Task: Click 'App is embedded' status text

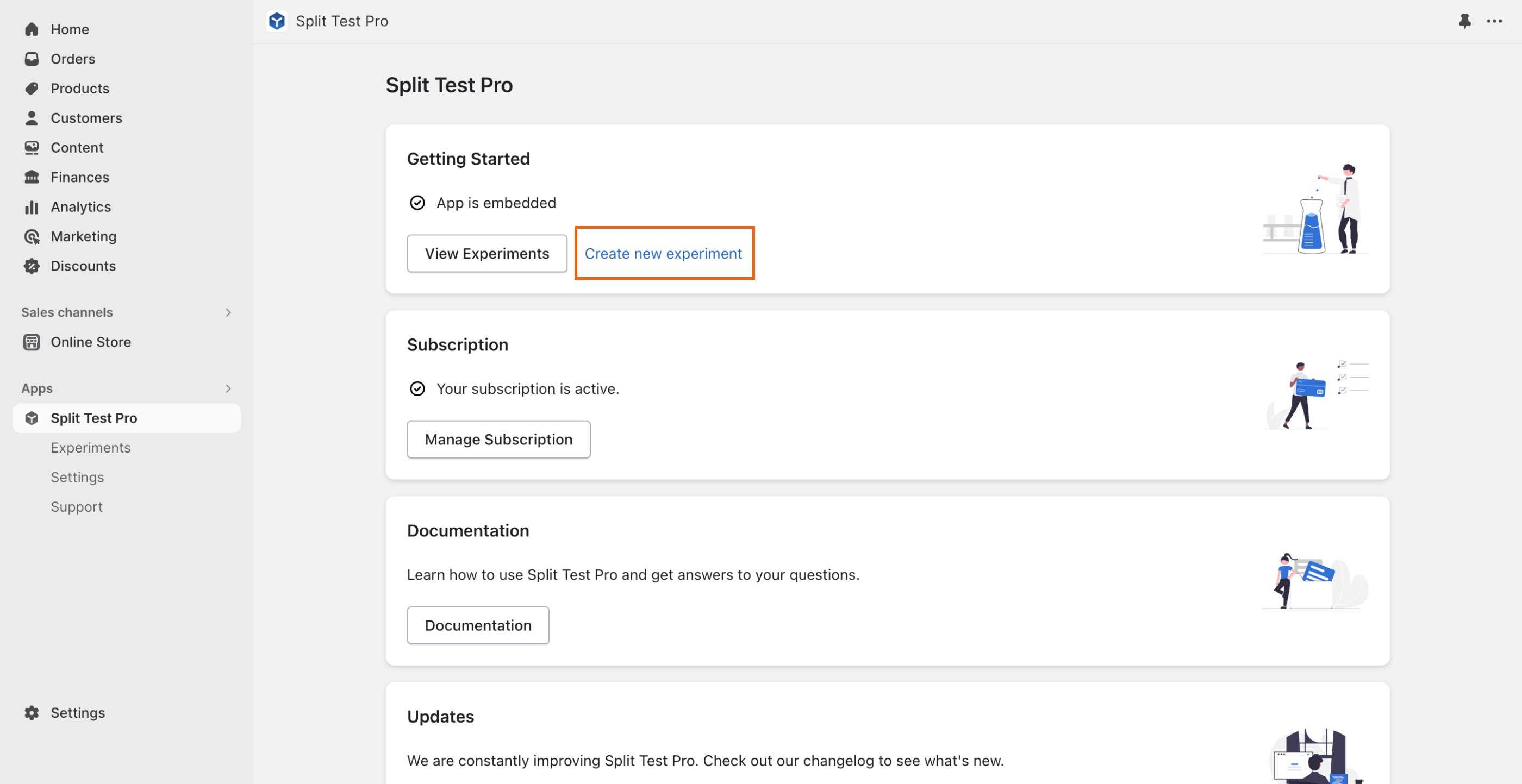Action: (496, 203)
